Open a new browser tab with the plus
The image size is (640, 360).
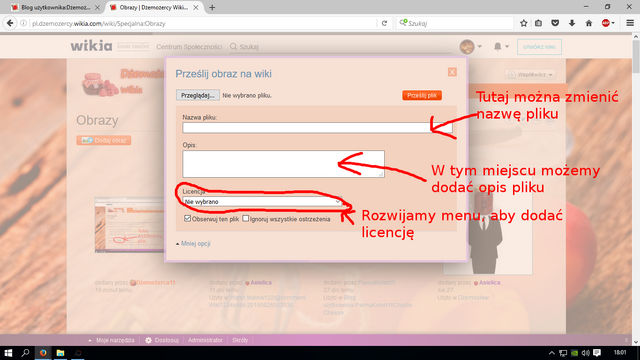(x=212, y=7)
